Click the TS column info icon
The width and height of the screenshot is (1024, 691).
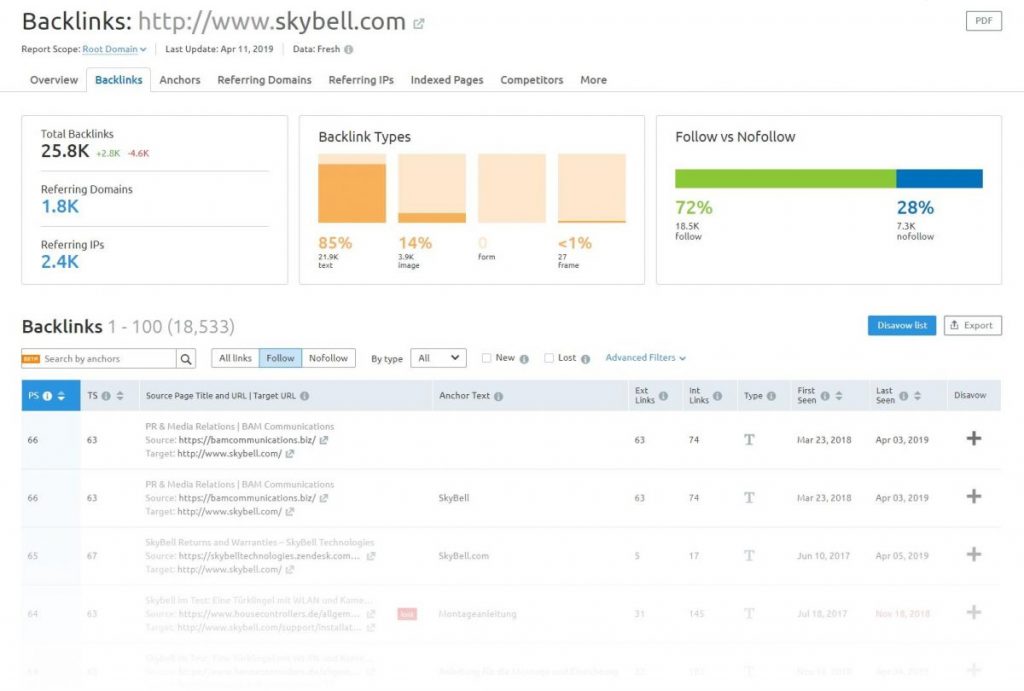pos(106,396)
